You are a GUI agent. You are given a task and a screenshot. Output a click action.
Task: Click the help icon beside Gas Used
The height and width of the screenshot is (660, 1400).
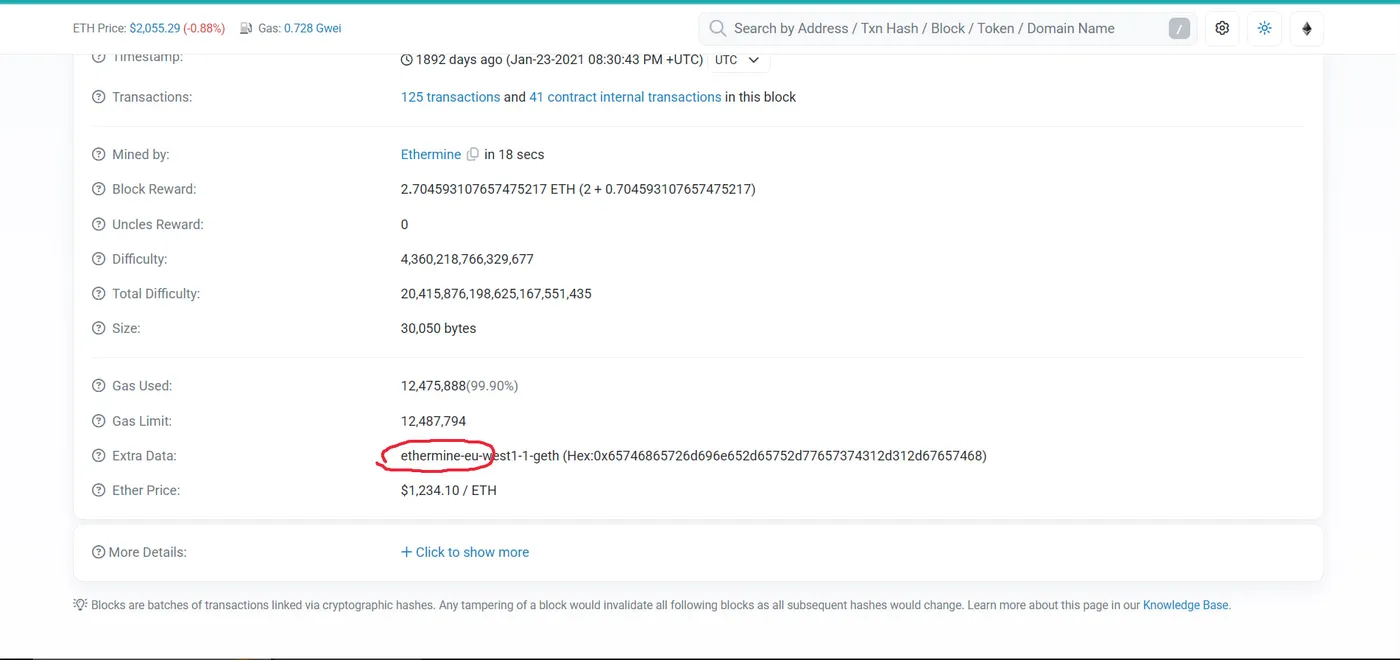(x=98, y=386)
